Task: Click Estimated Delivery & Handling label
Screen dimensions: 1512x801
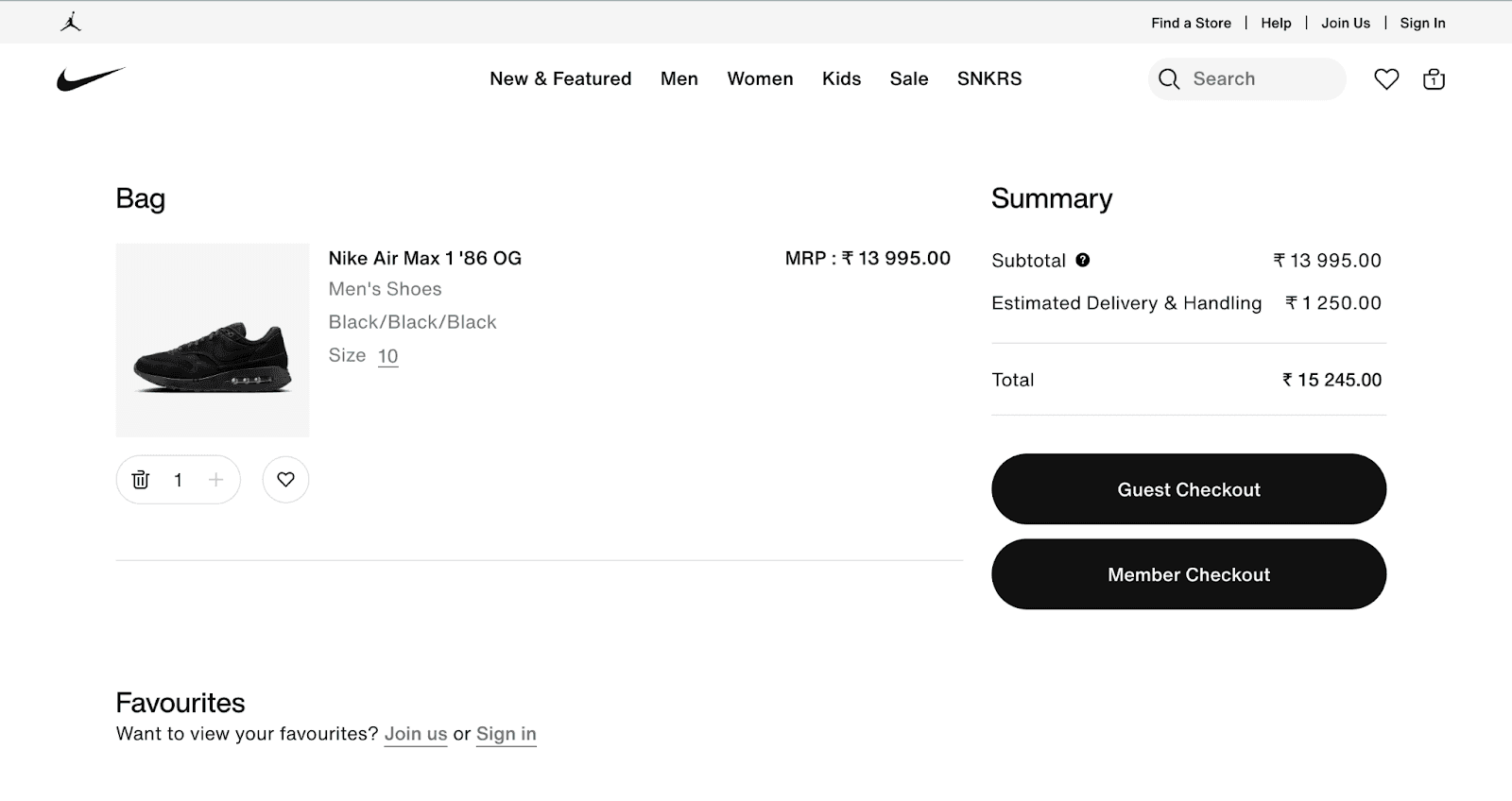Action: point(1126,303)
